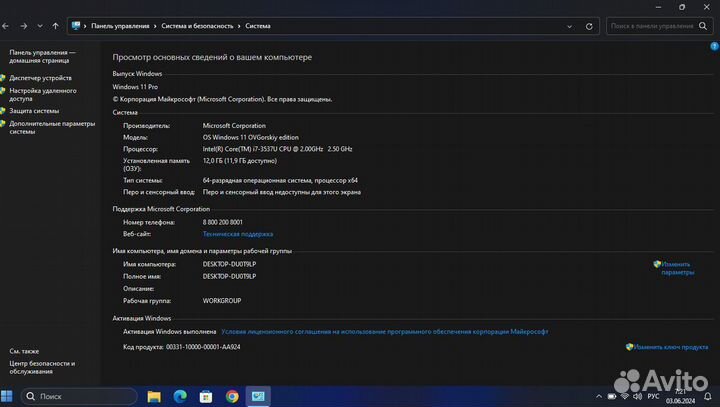
Task: Launch Microsoft Edge from taskbar
Action: (180, 396)
